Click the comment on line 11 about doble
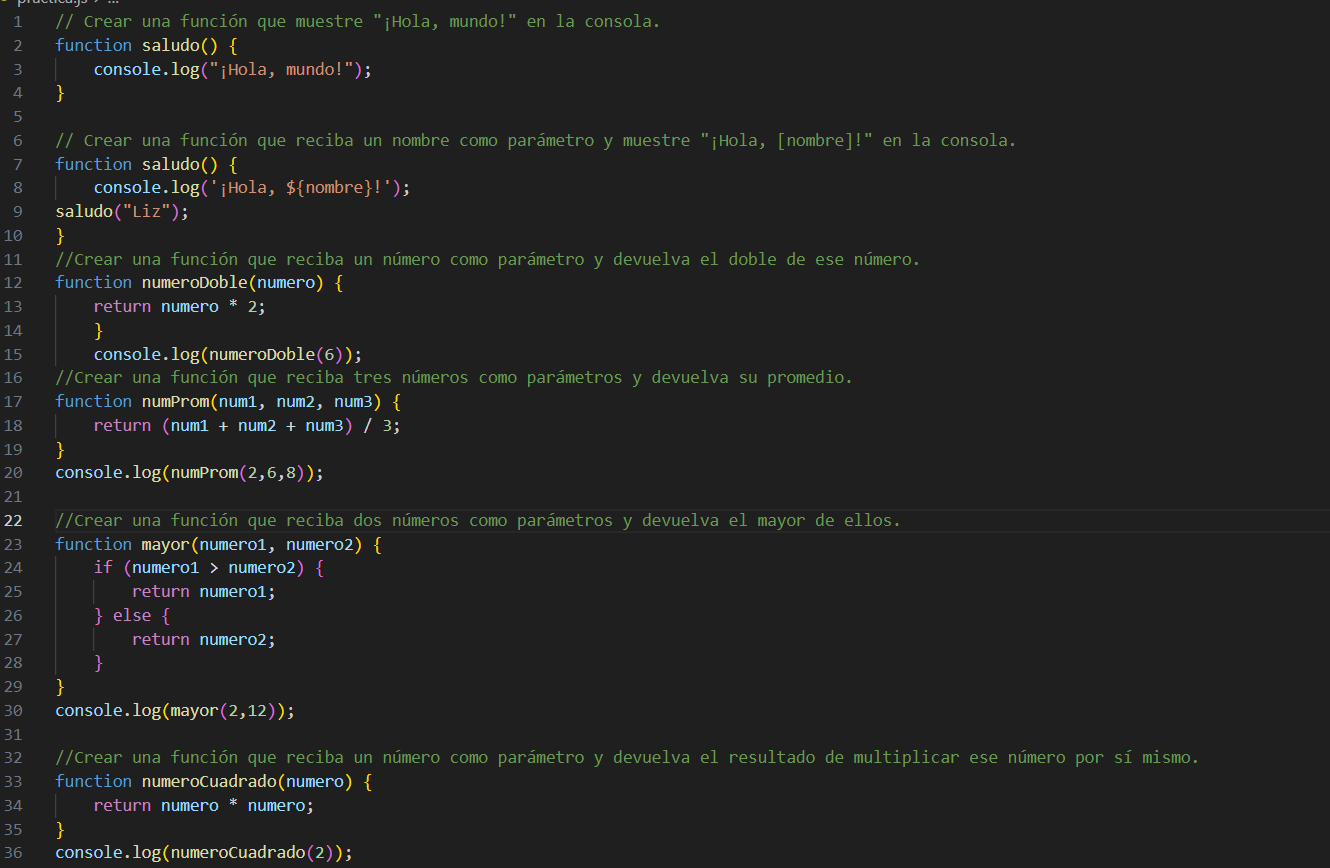 tap(487, 259)
